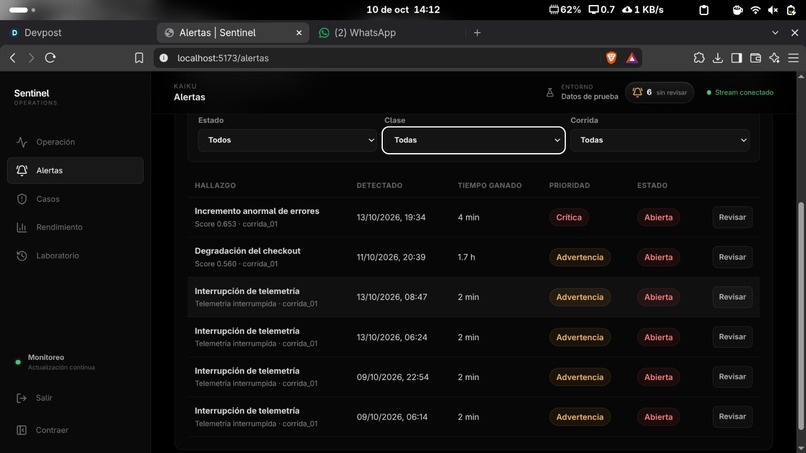
Task: Click the Rendimiento bar chart icon
Action: [22, 227]
